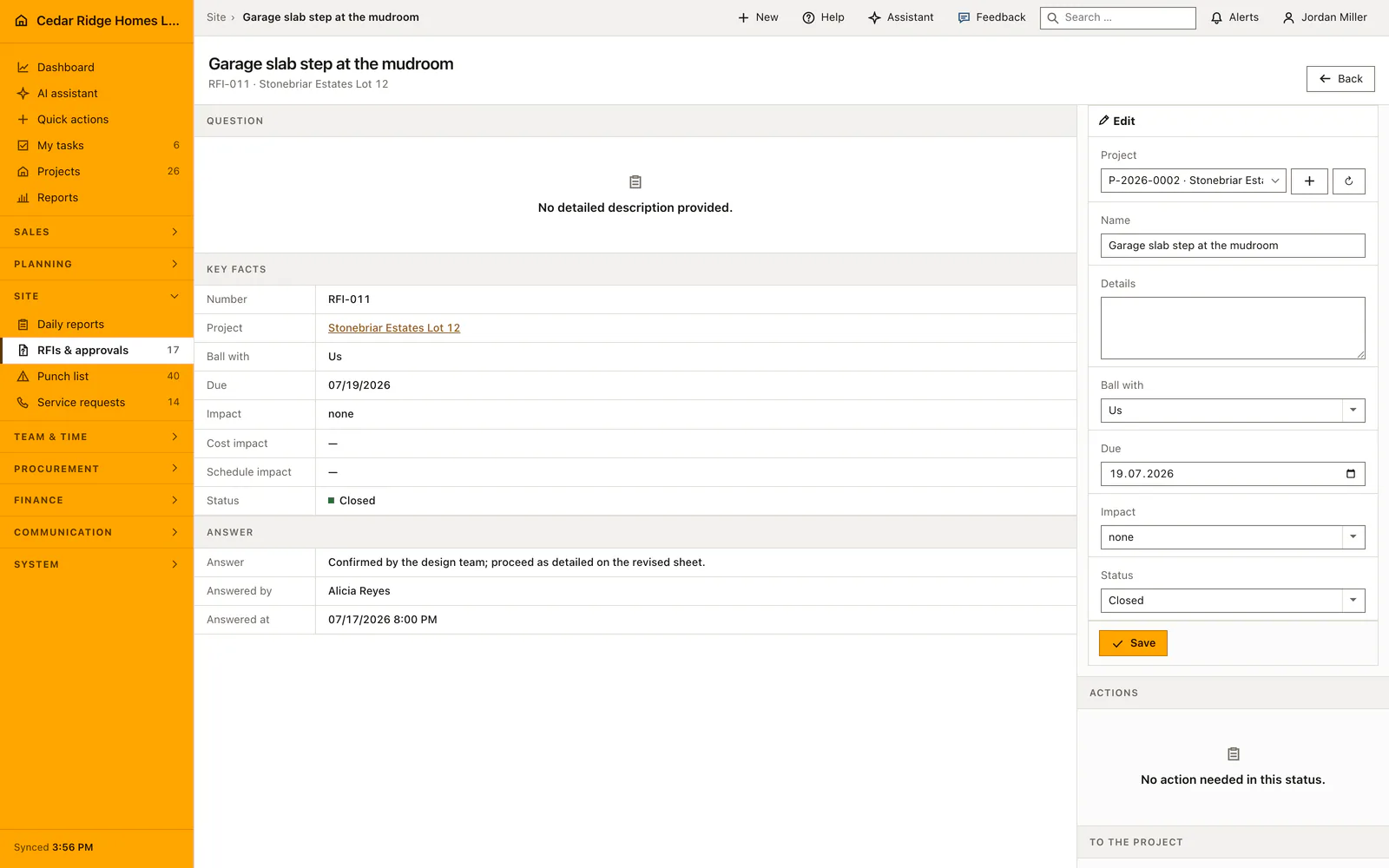Expand the SYSTEM sidebar section

click(96, 564)
